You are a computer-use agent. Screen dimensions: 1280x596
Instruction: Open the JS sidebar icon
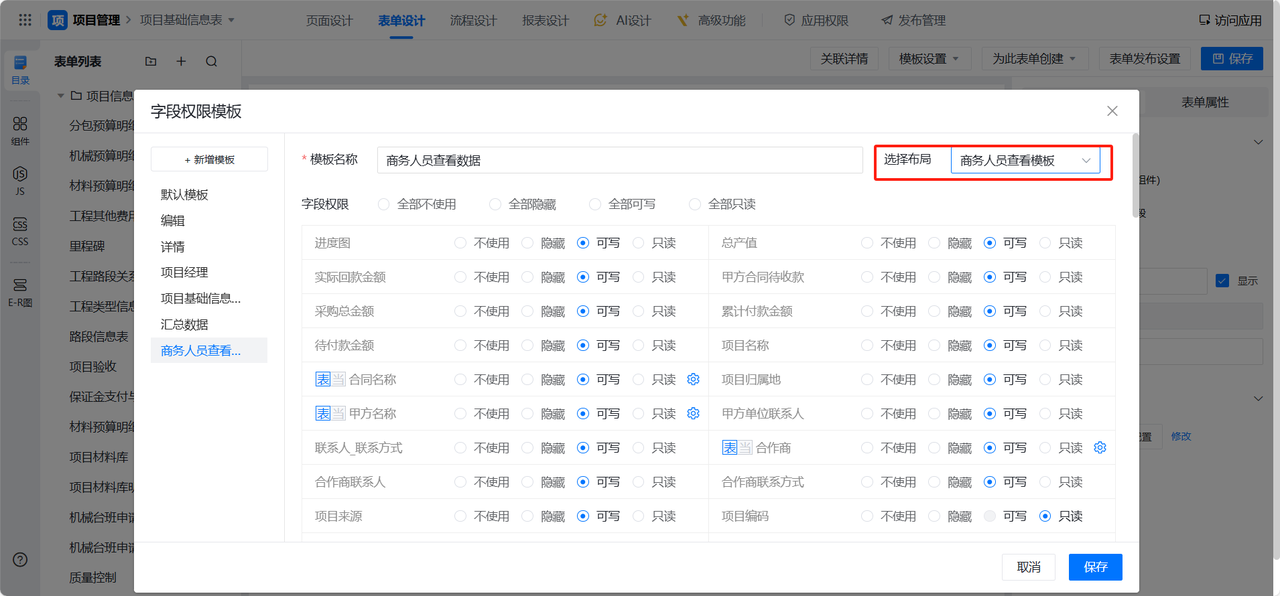(x=20, y=180)
